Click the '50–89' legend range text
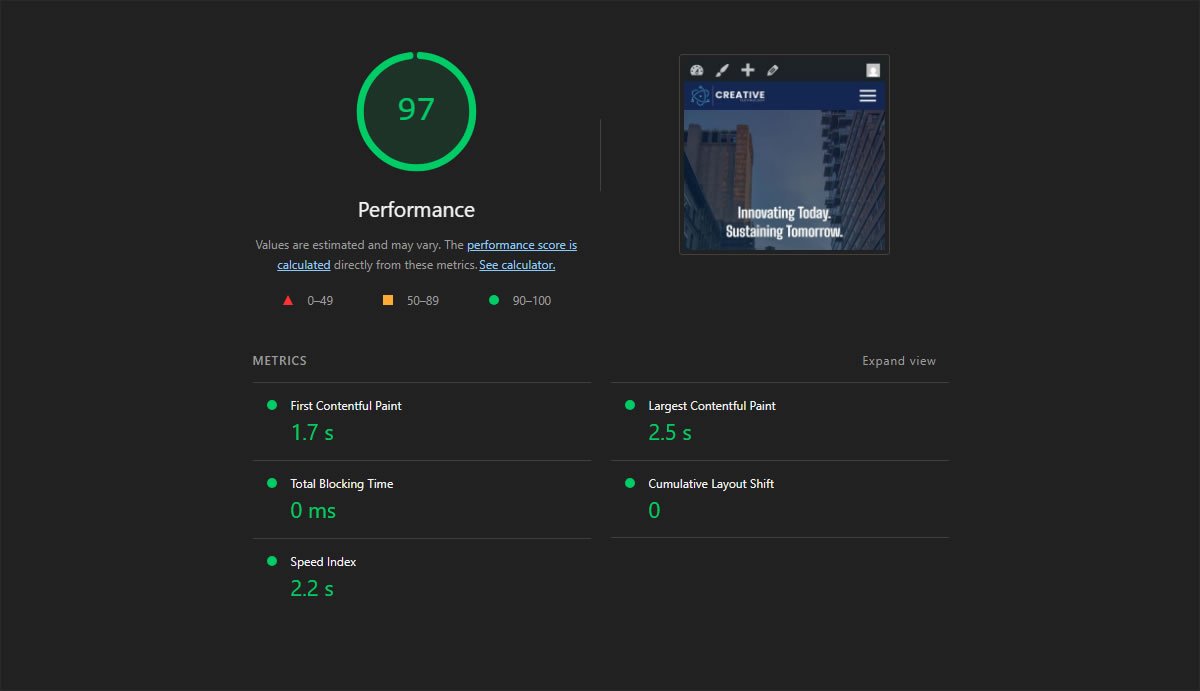Viewport: 1200px width, 691px height. point(423,301)
